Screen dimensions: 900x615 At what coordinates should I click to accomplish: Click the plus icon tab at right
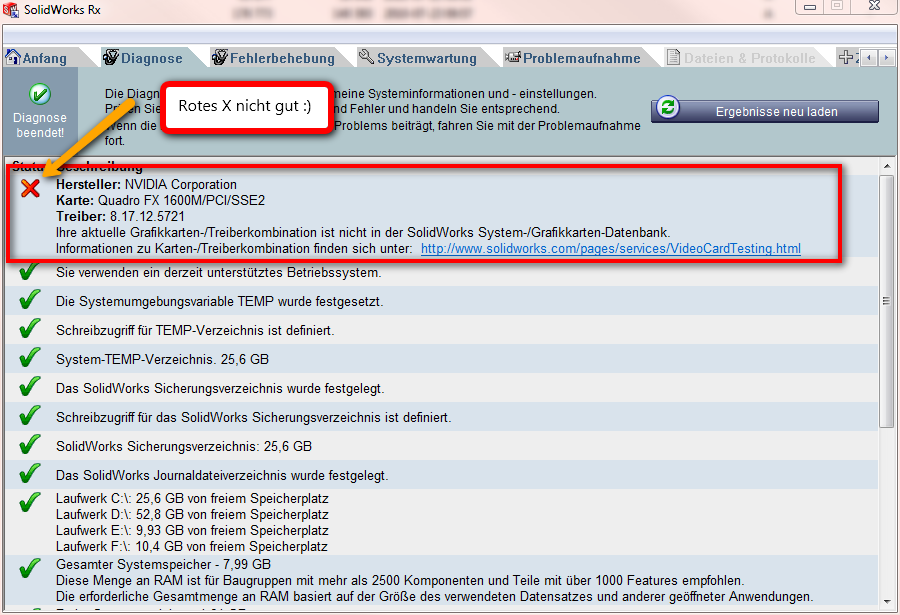[846, 57]
